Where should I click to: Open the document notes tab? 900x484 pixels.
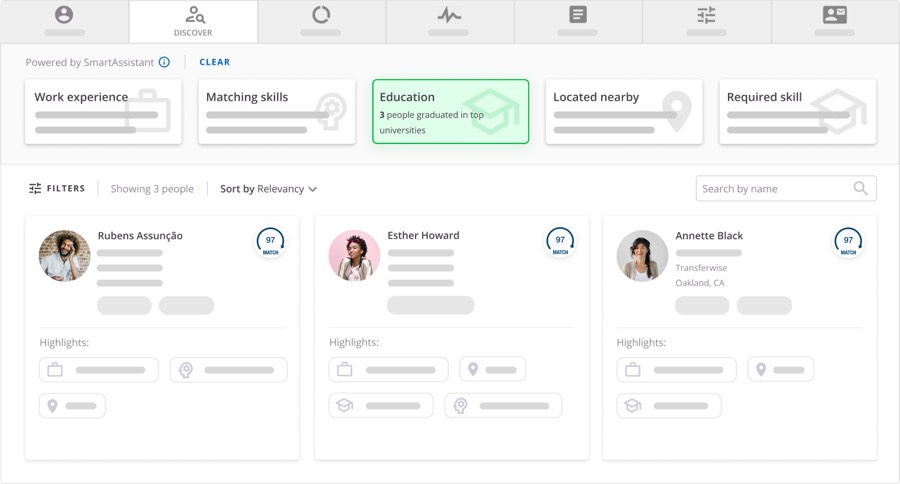[x=578, y=22]
